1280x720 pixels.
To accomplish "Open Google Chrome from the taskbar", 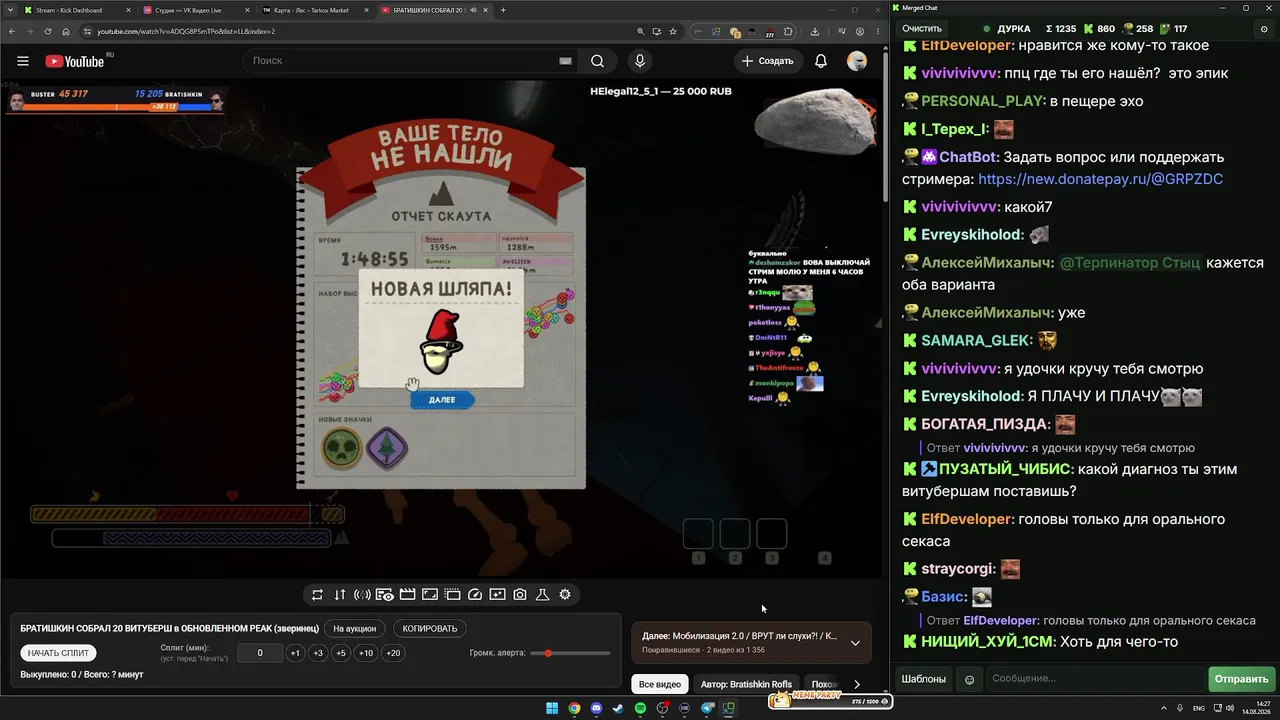I will 574,709.
